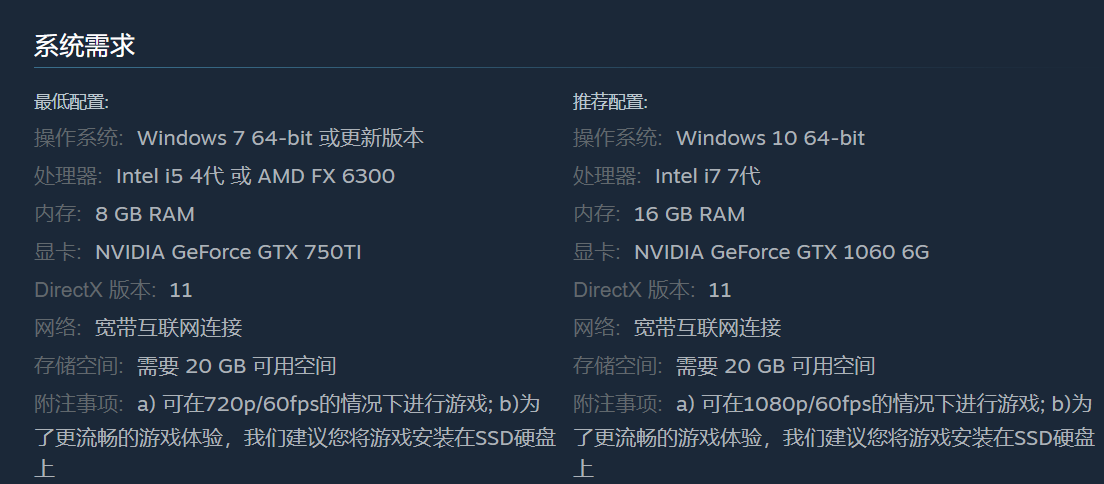Click recommended OS text Windows 10 64-bit

[770, 138]
